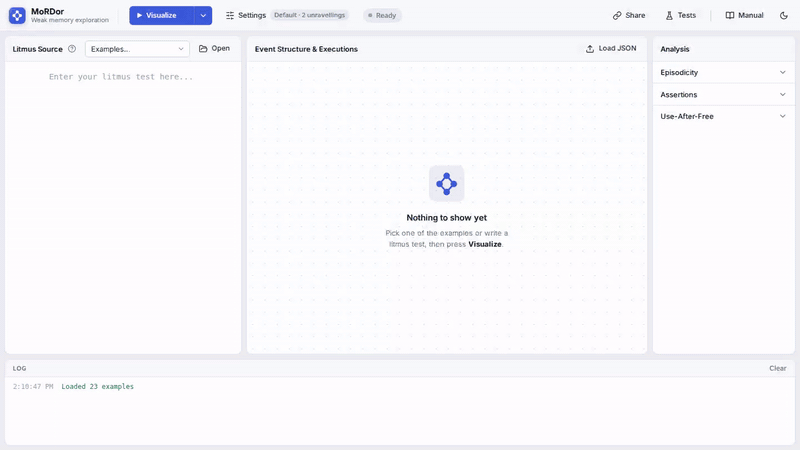
Task: Click the LOG panel label
Action: (19, 368)
